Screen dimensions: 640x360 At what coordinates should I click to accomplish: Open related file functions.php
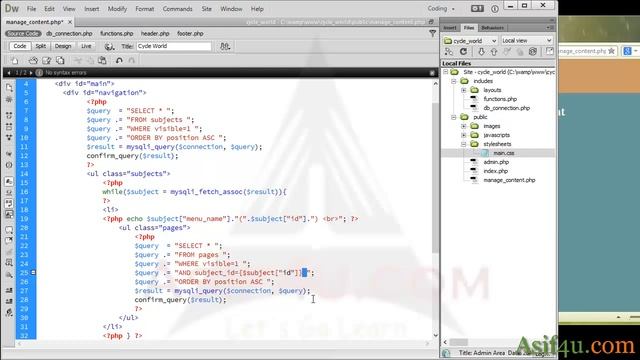pos(117,33)
